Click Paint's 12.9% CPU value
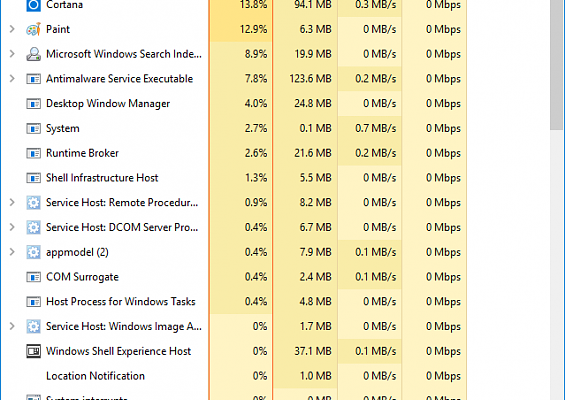The image size is (565, 400). point(253,29)
